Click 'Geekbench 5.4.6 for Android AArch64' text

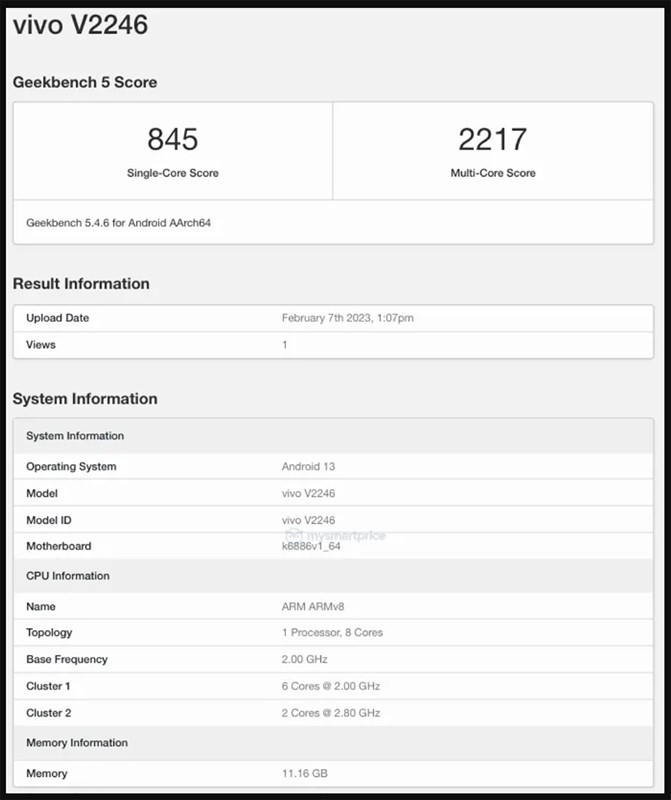(118, 223)
